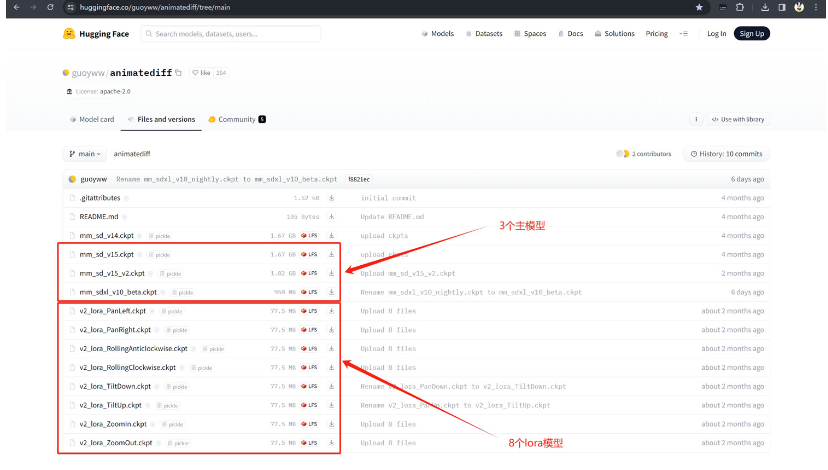Click download icon for v2_lora_ZoomOut.ckpt
The height and width of the screenshot is (470, 828).
(x=331, y=443)
